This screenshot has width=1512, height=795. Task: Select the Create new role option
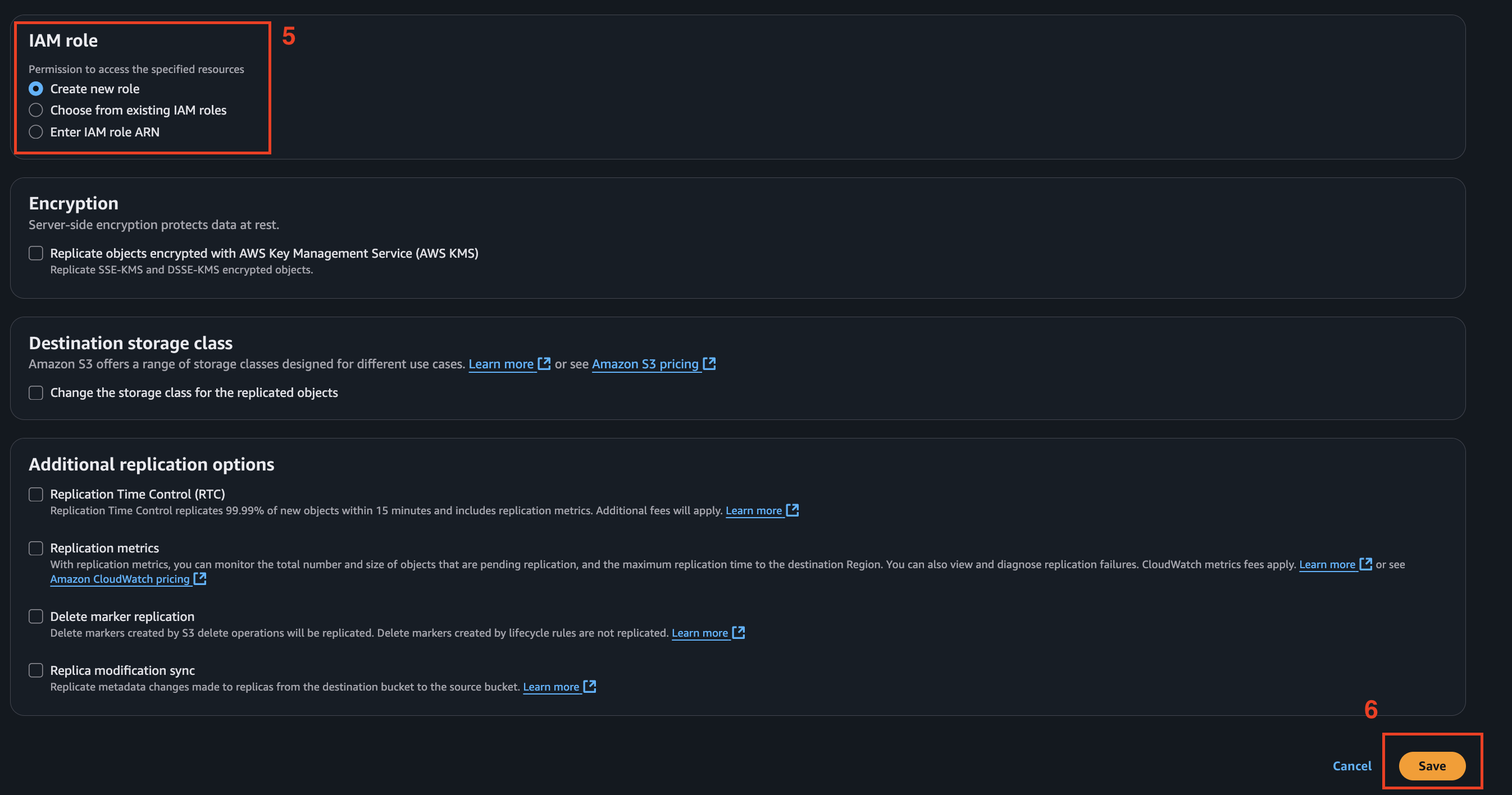coord(36,89)
